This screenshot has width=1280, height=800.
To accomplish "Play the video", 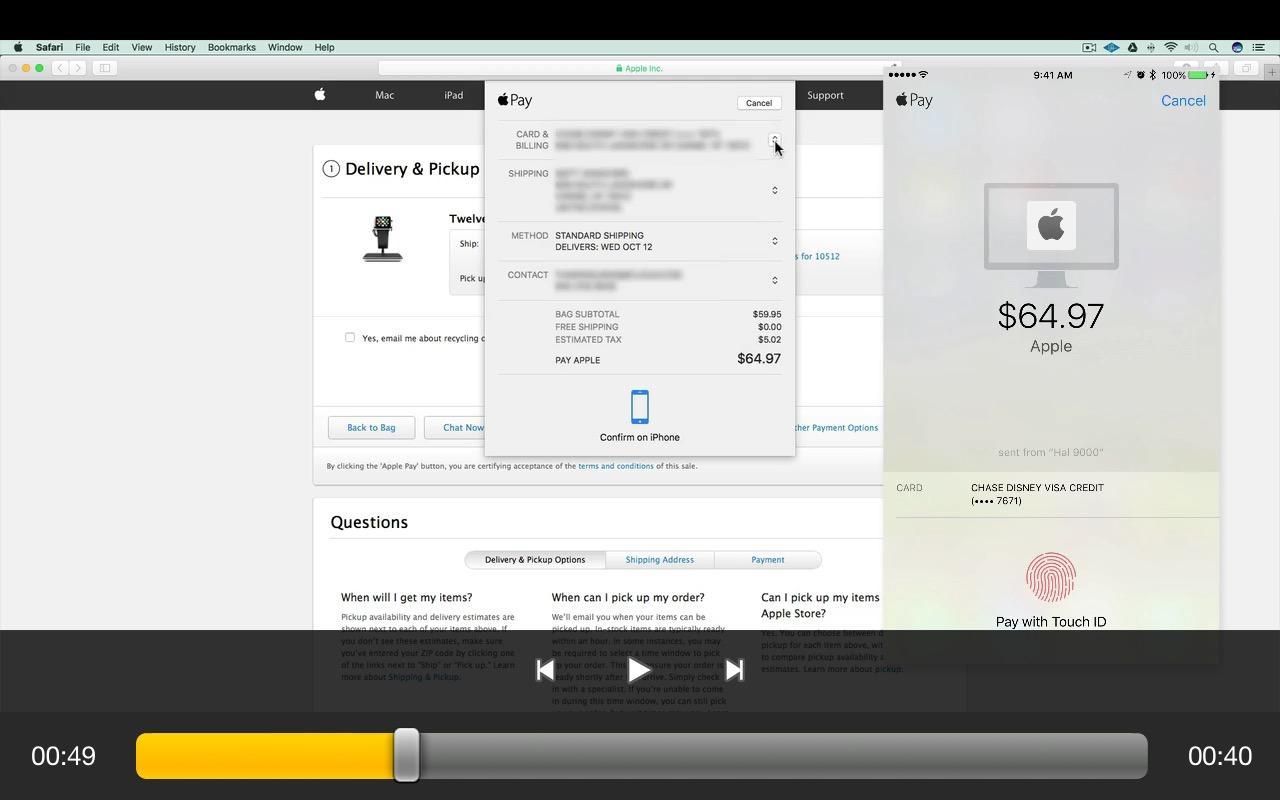I will (x=639, y=670).
